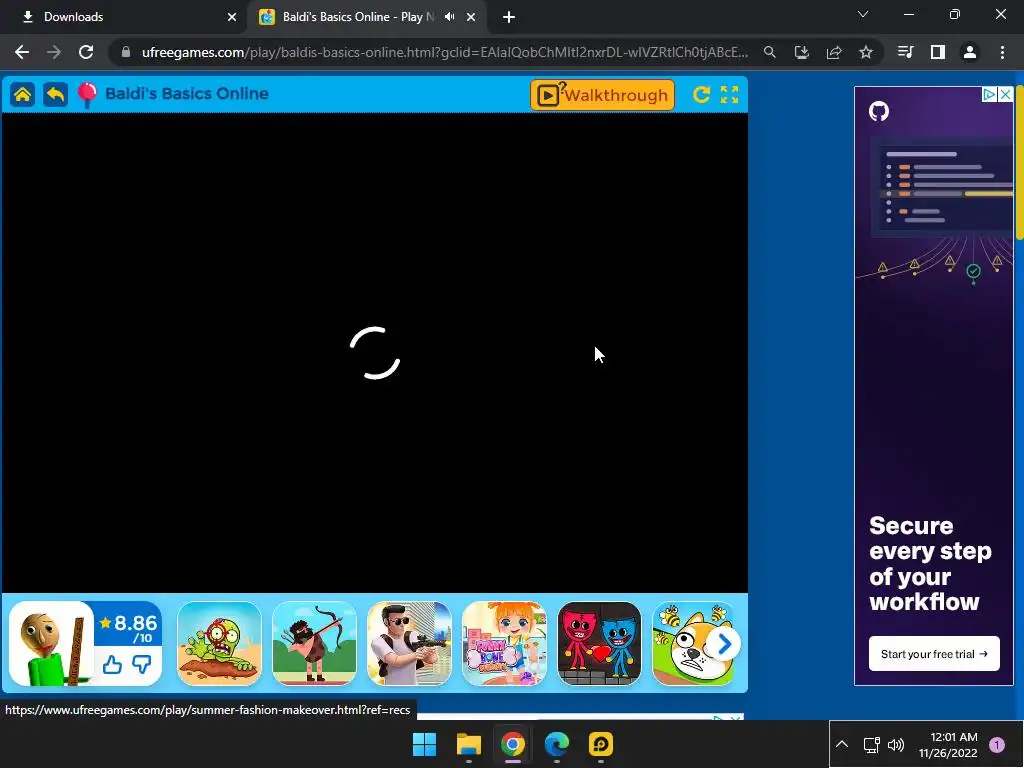Launch Microsoft Edge from taskbar
Viewport: 1024px width, 768px height.
pos(557,744)
